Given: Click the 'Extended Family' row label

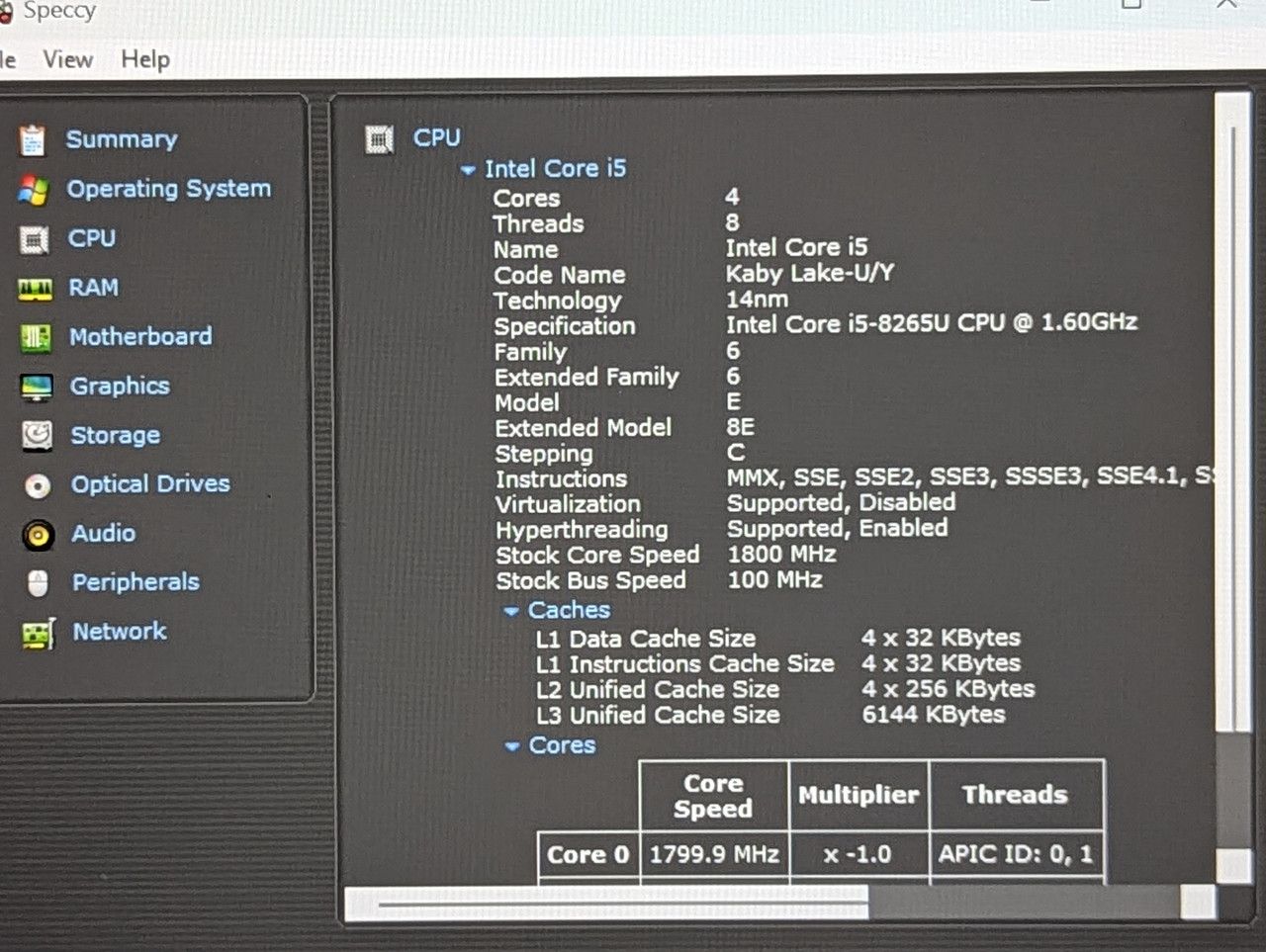Looking at the screenshot, I should tap(587, 377).
